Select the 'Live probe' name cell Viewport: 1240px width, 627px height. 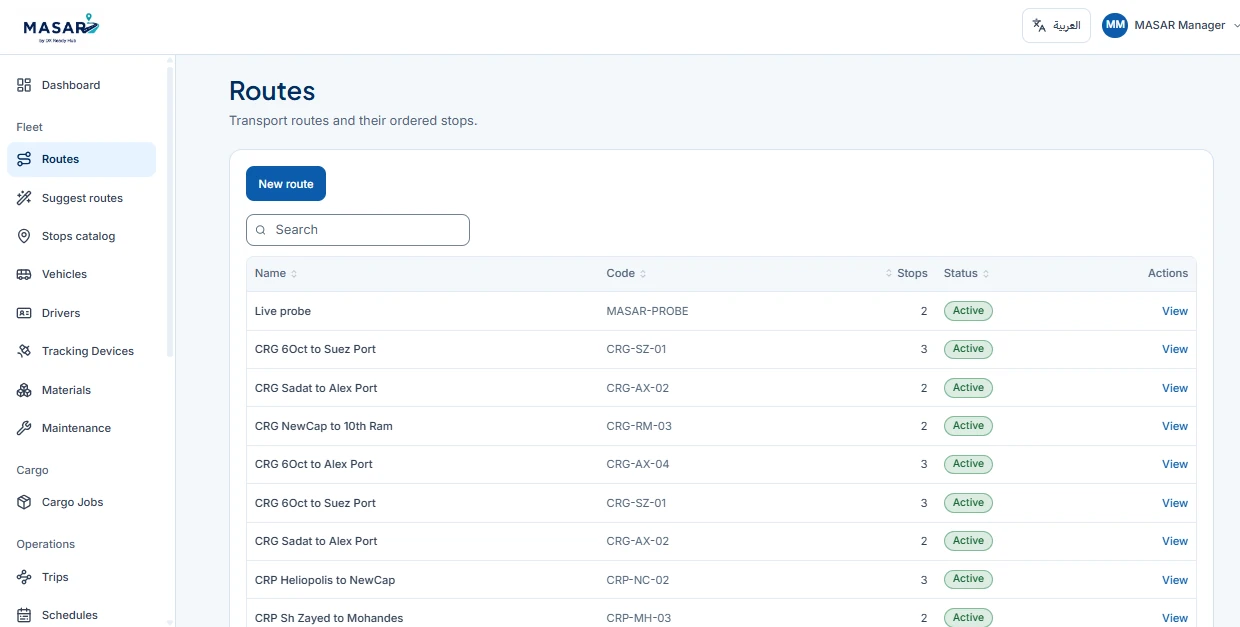(x=283, y=311)
